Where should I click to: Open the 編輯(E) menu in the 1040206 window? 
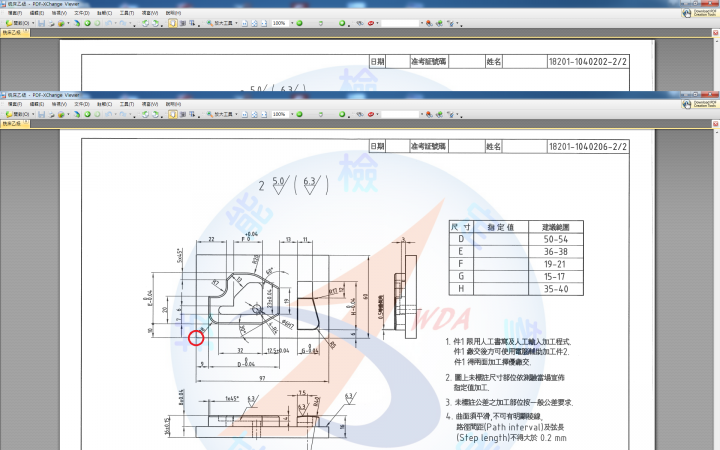[37, 104]
